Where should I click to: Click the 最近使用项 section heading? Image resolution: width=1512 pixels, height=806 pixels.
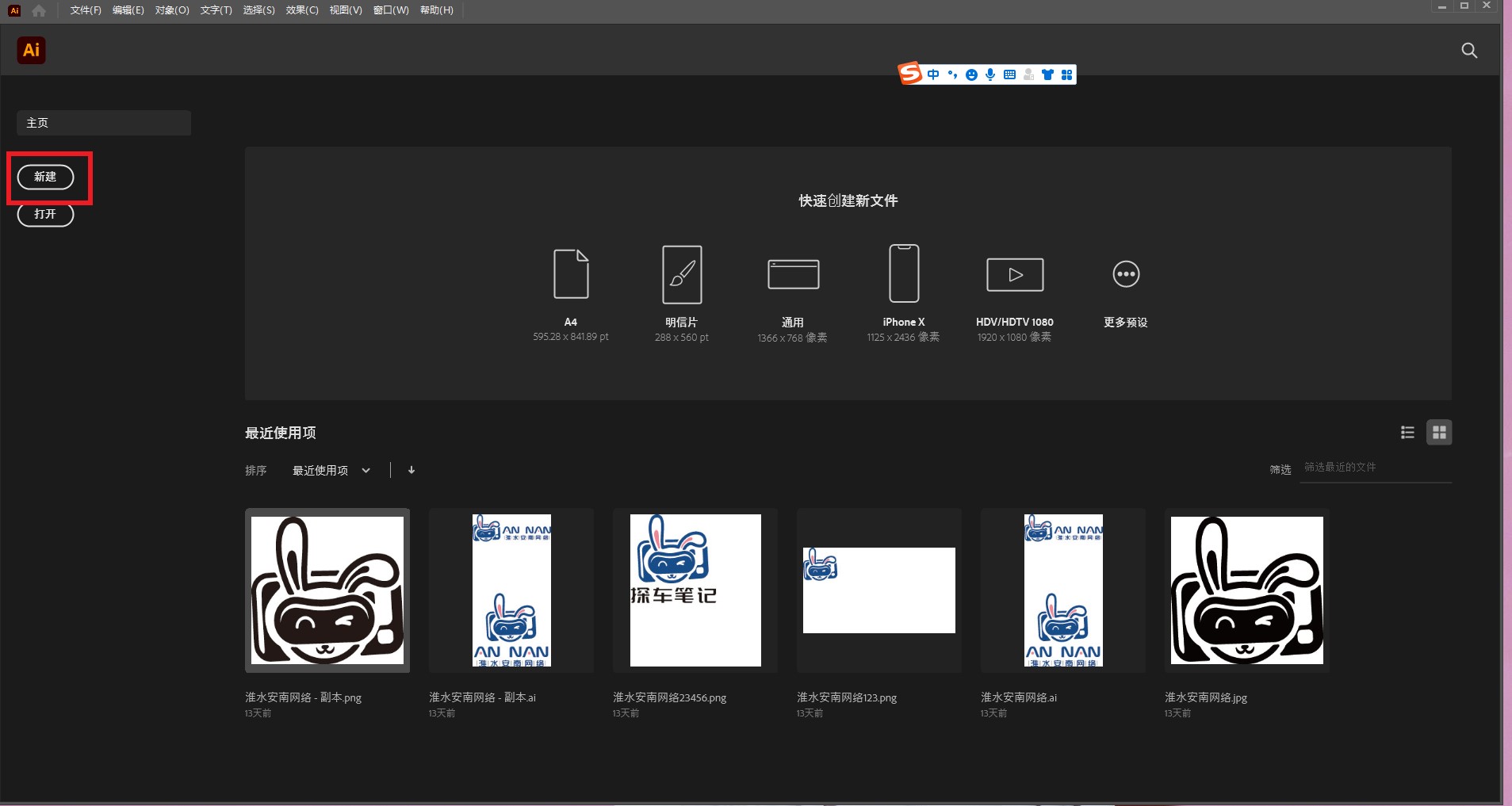pos(281,433)
